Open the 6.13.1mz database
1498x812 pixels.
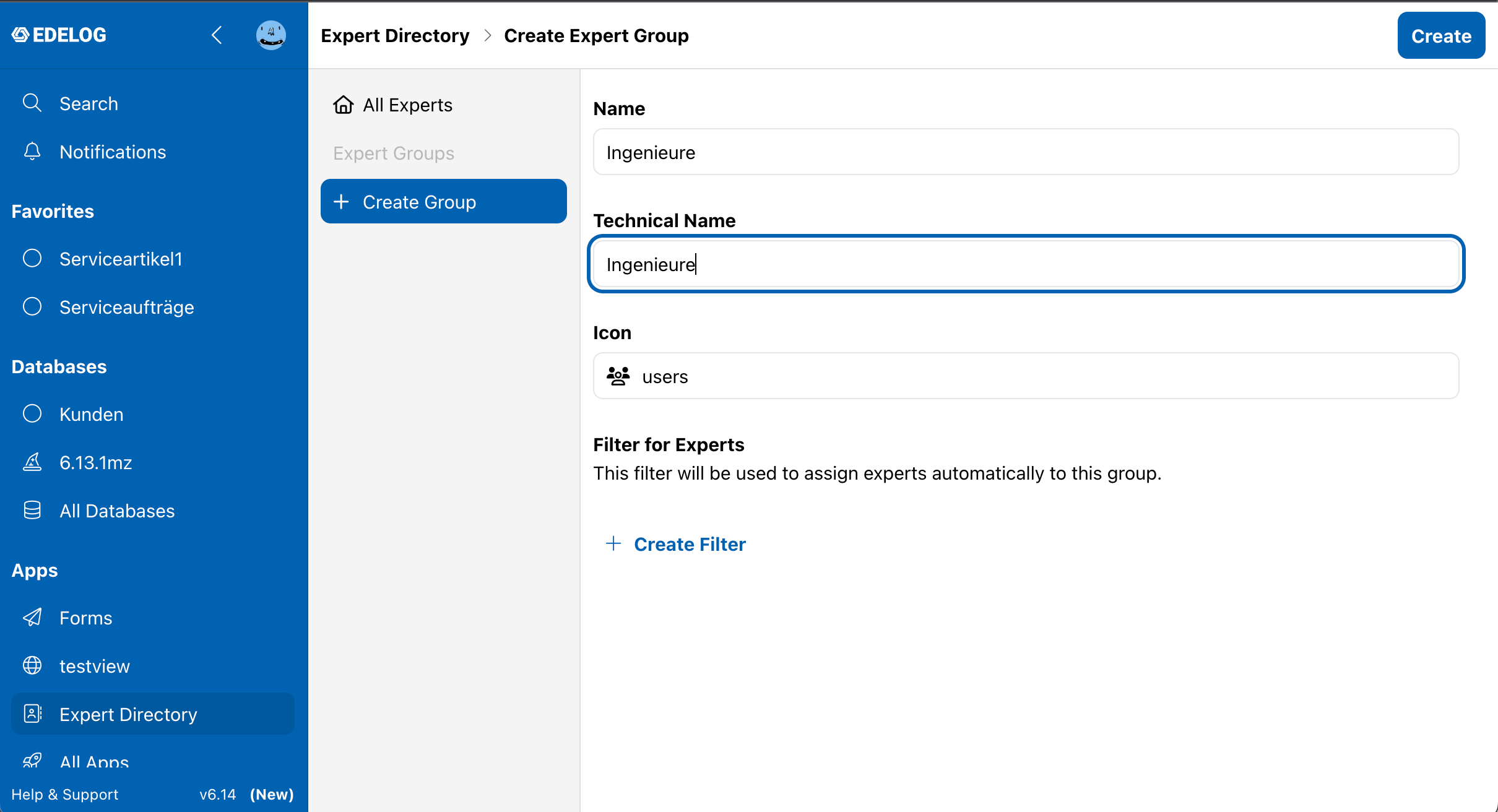point(153,462)
